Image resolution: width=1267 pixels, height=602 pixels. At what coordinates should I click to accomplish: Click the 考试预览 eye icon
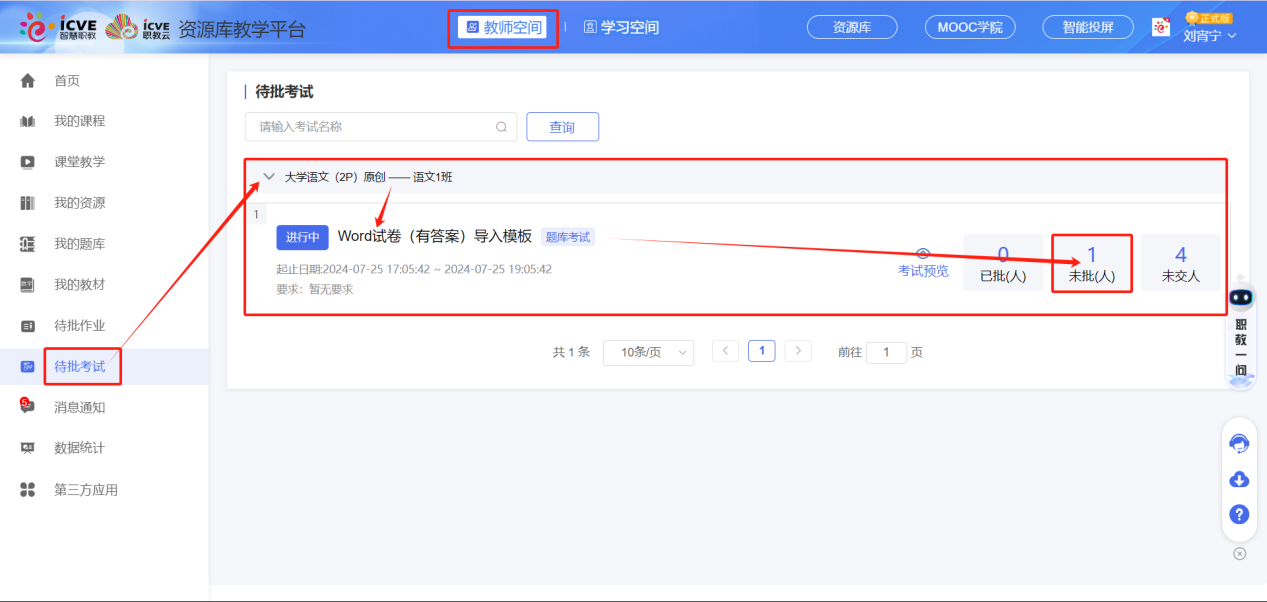point(923,254)
